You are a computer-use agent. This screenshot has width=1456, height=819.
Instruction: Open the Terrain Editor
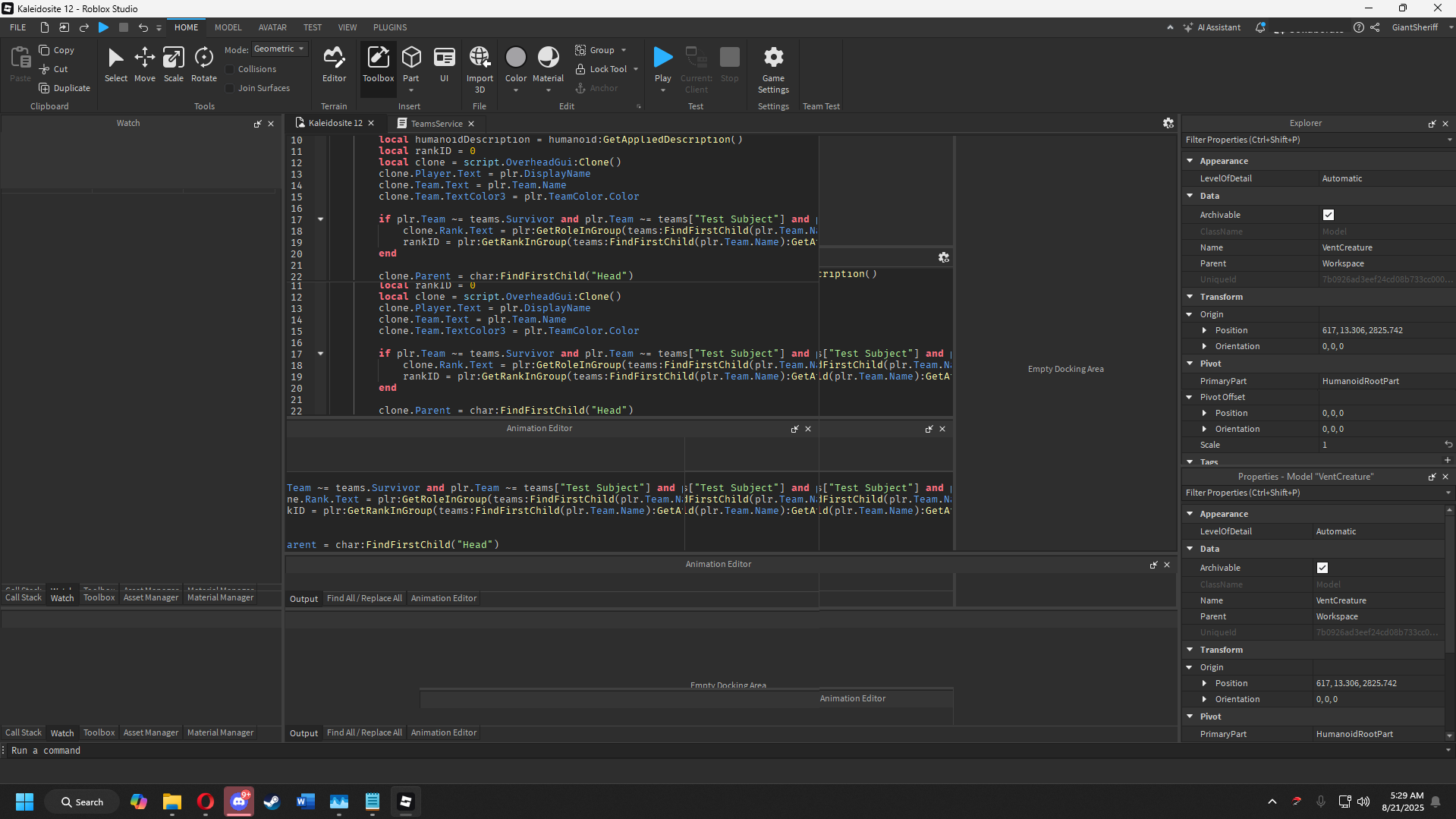(x=334, y=65)
